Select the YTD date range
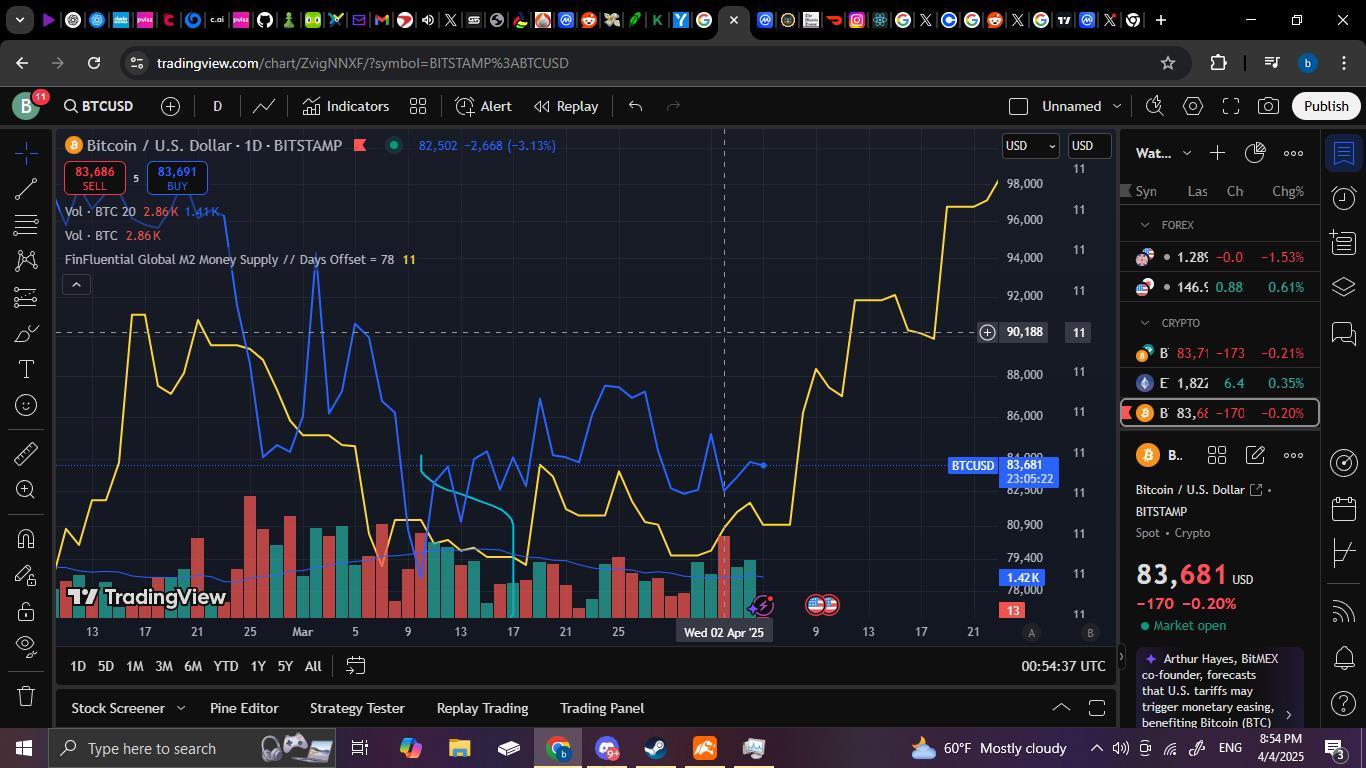The height and width of the screenshot is (768, 1366). click(x=226, y=666)
